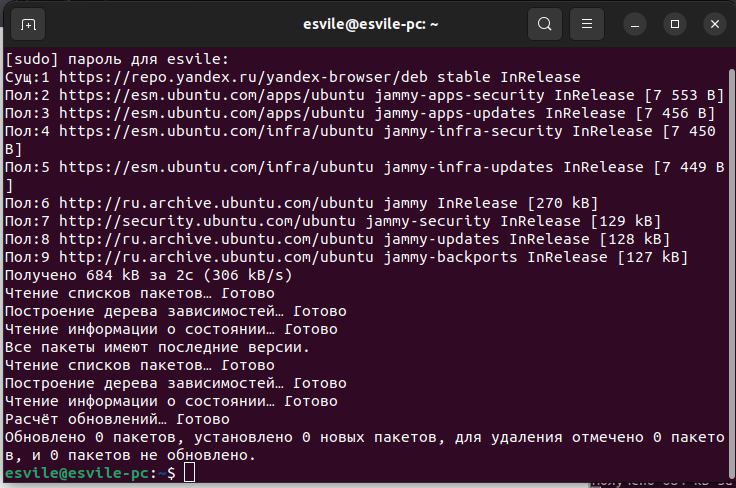Click the last 'Построение дерева зависимостей… Готово' line
Screen dimensions: 736x488
coord(176,383)
